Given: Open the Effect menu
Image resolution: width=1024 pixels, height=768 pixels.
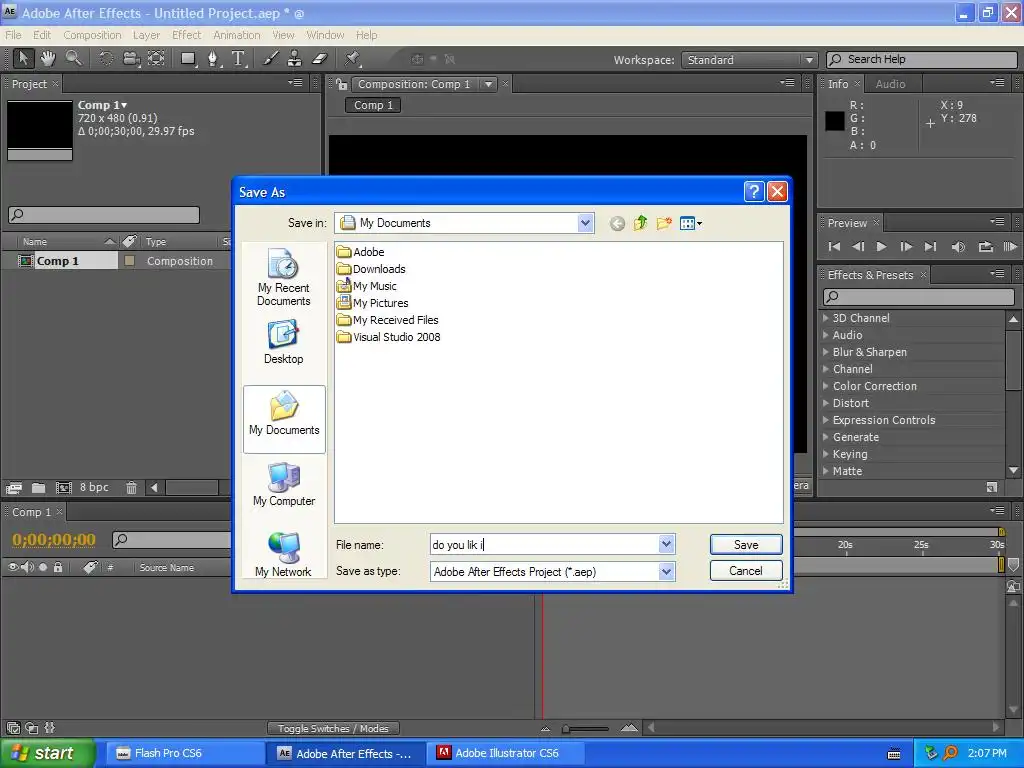Looking at the screenshot, I should click(187, 35).
